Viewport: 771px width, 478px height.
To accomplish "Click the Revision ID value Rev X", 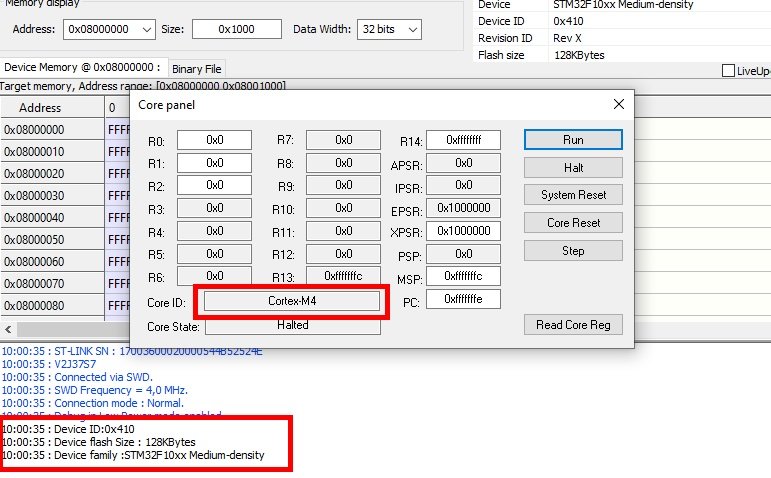I will (x=567, y=38).
